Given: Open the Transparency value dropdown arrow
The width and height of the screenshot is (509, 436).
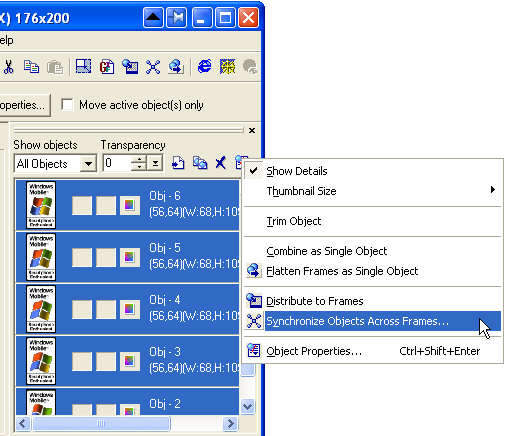Looking at the screenshot, I should point(155,163).
